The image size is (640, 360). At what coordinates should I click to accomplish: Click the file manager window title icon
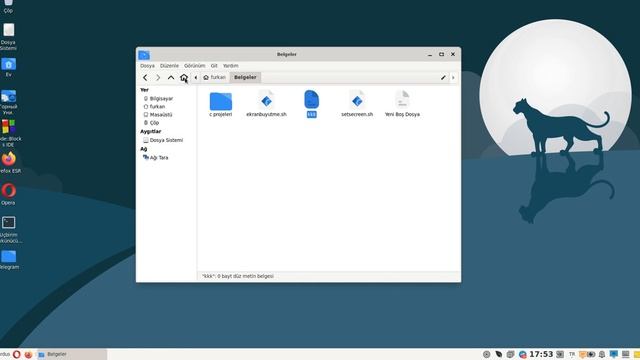144,54
